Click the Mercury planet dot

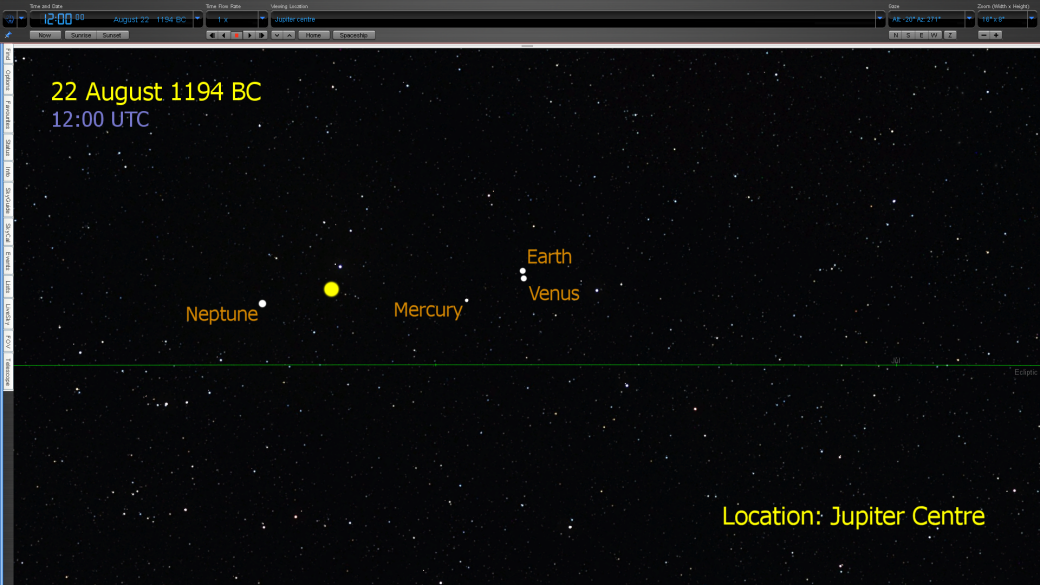(x=467, y=300)
